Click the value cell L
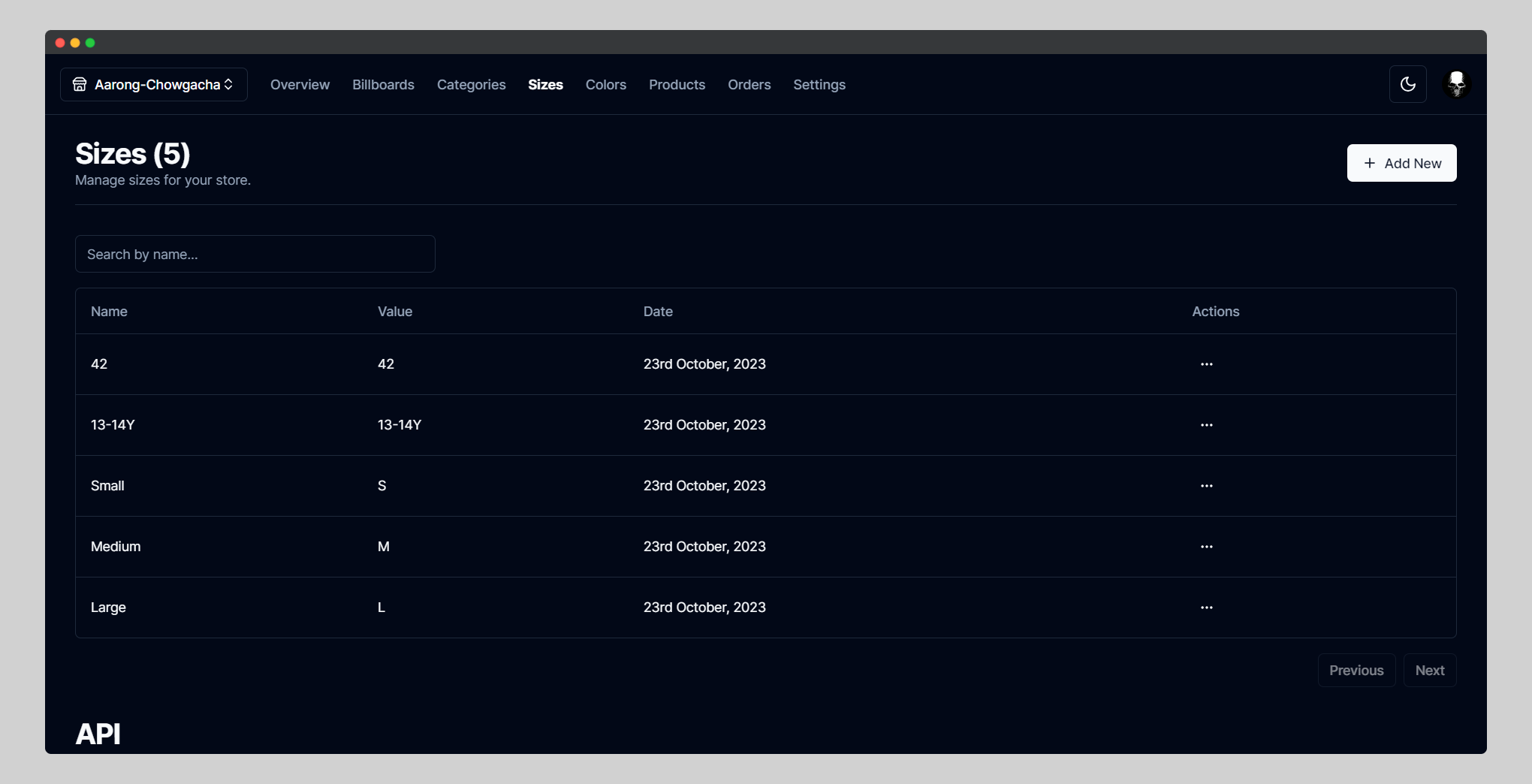Viewport: 1532px width, 784px height. pyautogui.click(x=381, y=608)
